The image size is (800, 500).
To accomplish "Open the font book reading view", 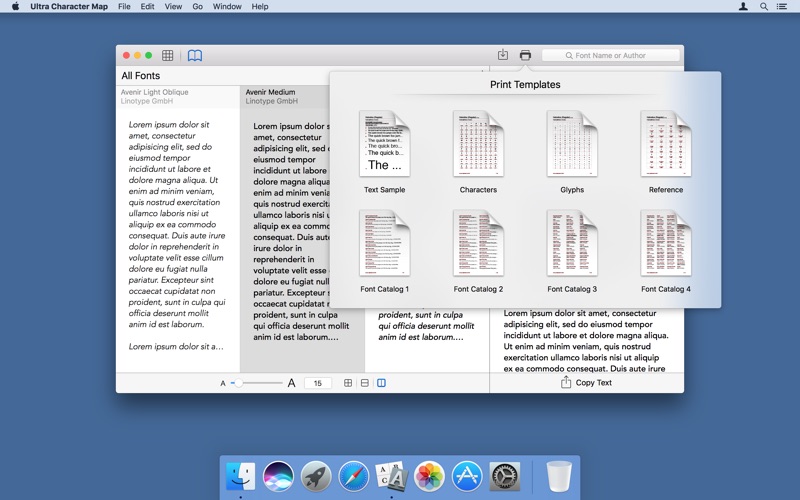I will (x=195, y=55).
